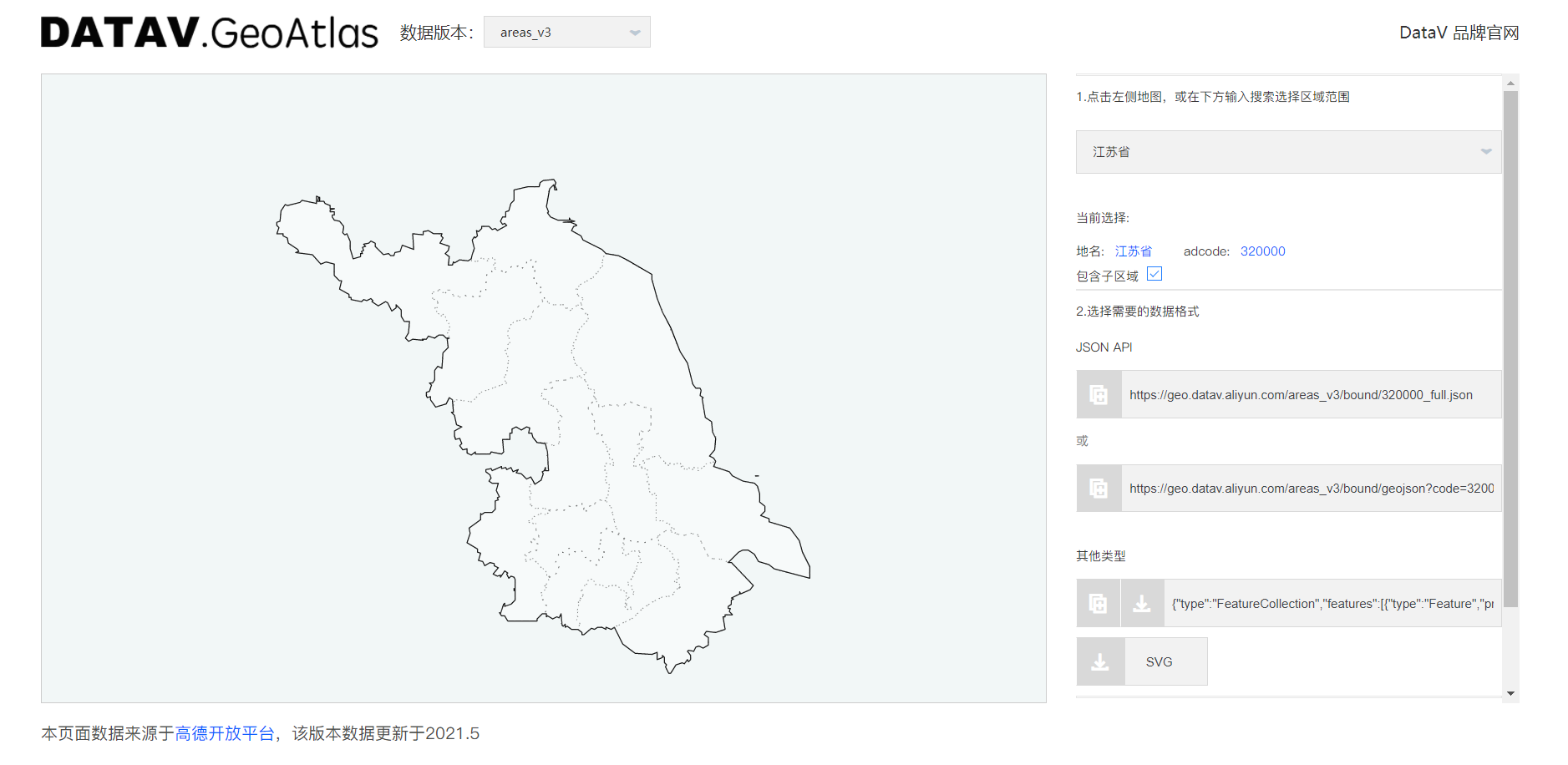The width and height of the screenshot is (1568, 765).
Task: Click the 其他类型 label
Action: pyautogui.click(x=1100, y=556)
